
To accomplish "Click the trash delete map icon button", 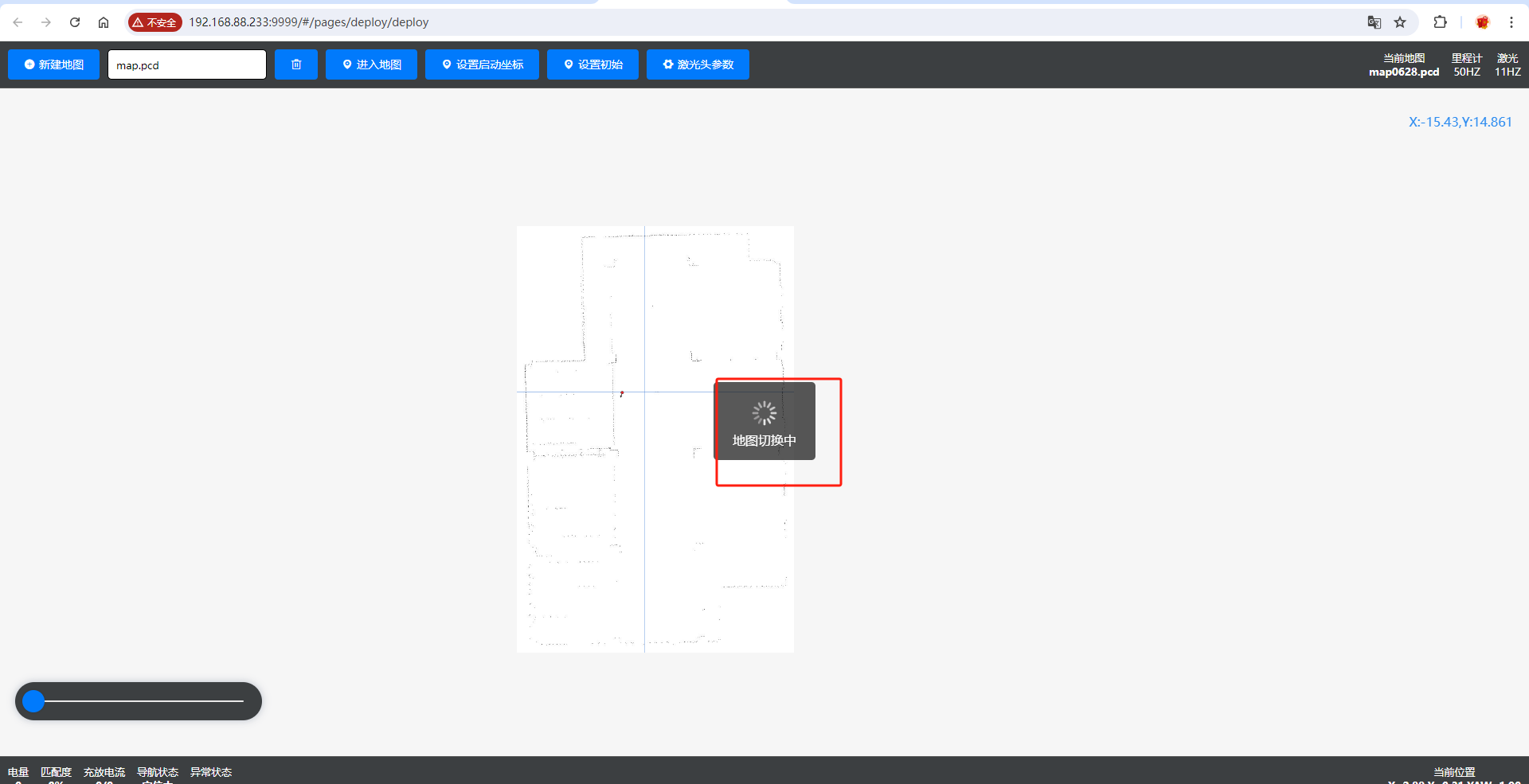I will (296, 64).
